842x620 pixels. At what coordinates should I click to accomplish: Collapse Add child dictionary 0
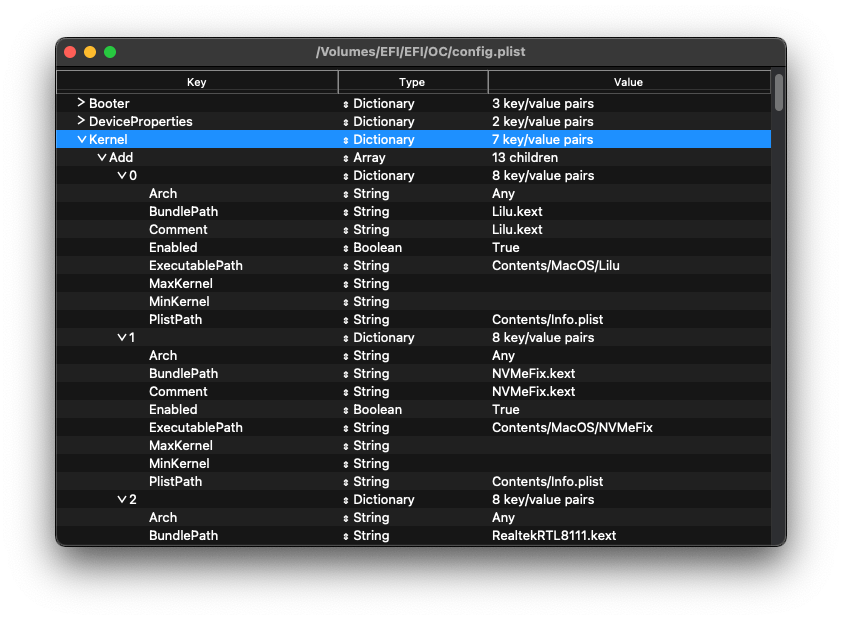pyautogui.click(x=121, y=176)
